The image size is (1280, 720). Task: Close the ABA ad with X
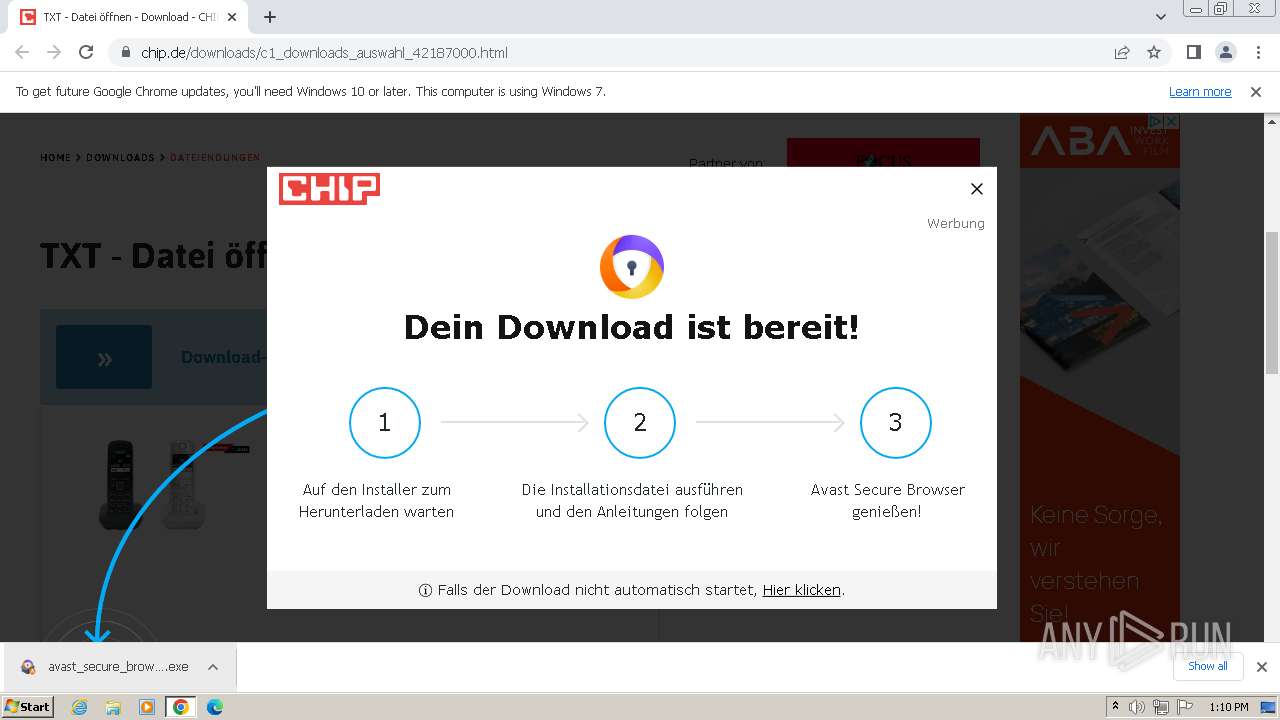(x=1172, y=122)
